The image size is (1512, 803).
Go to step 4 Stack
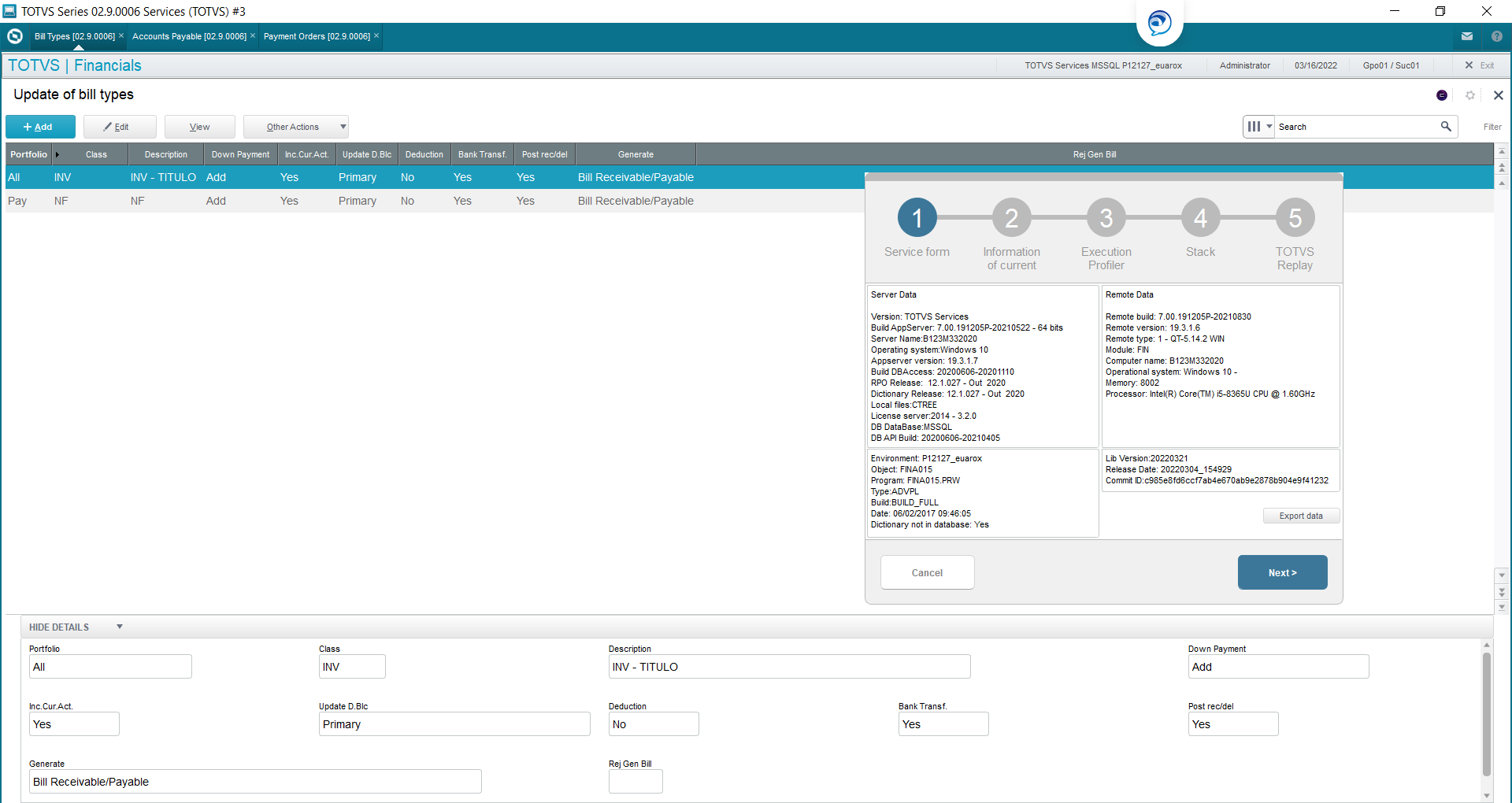pos(1200,218)
